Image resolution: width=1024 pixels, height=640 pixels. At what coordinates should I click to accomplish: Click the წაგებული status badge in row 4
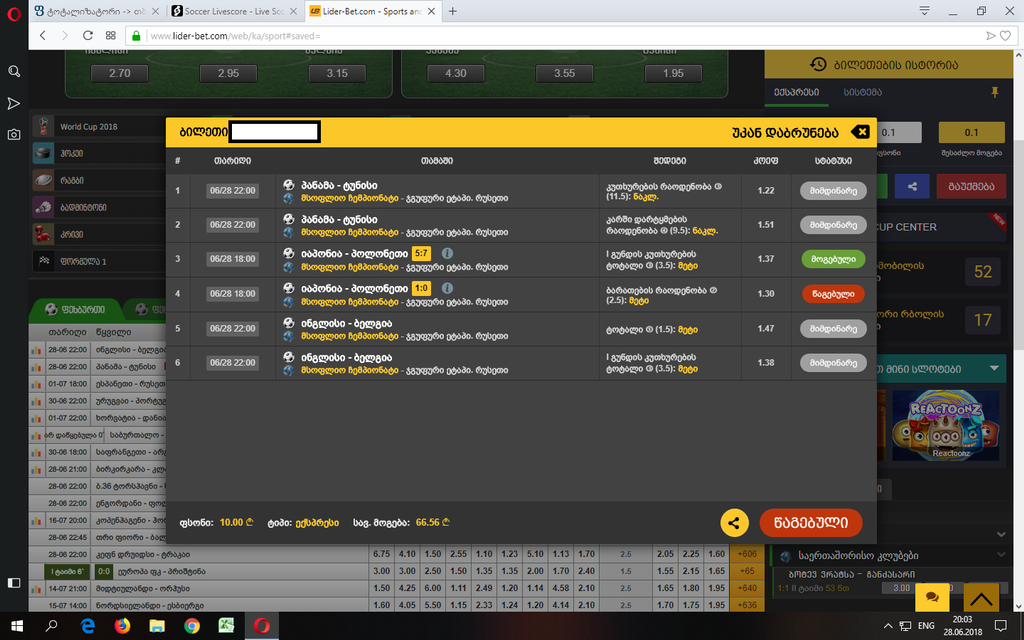[833, 294]
